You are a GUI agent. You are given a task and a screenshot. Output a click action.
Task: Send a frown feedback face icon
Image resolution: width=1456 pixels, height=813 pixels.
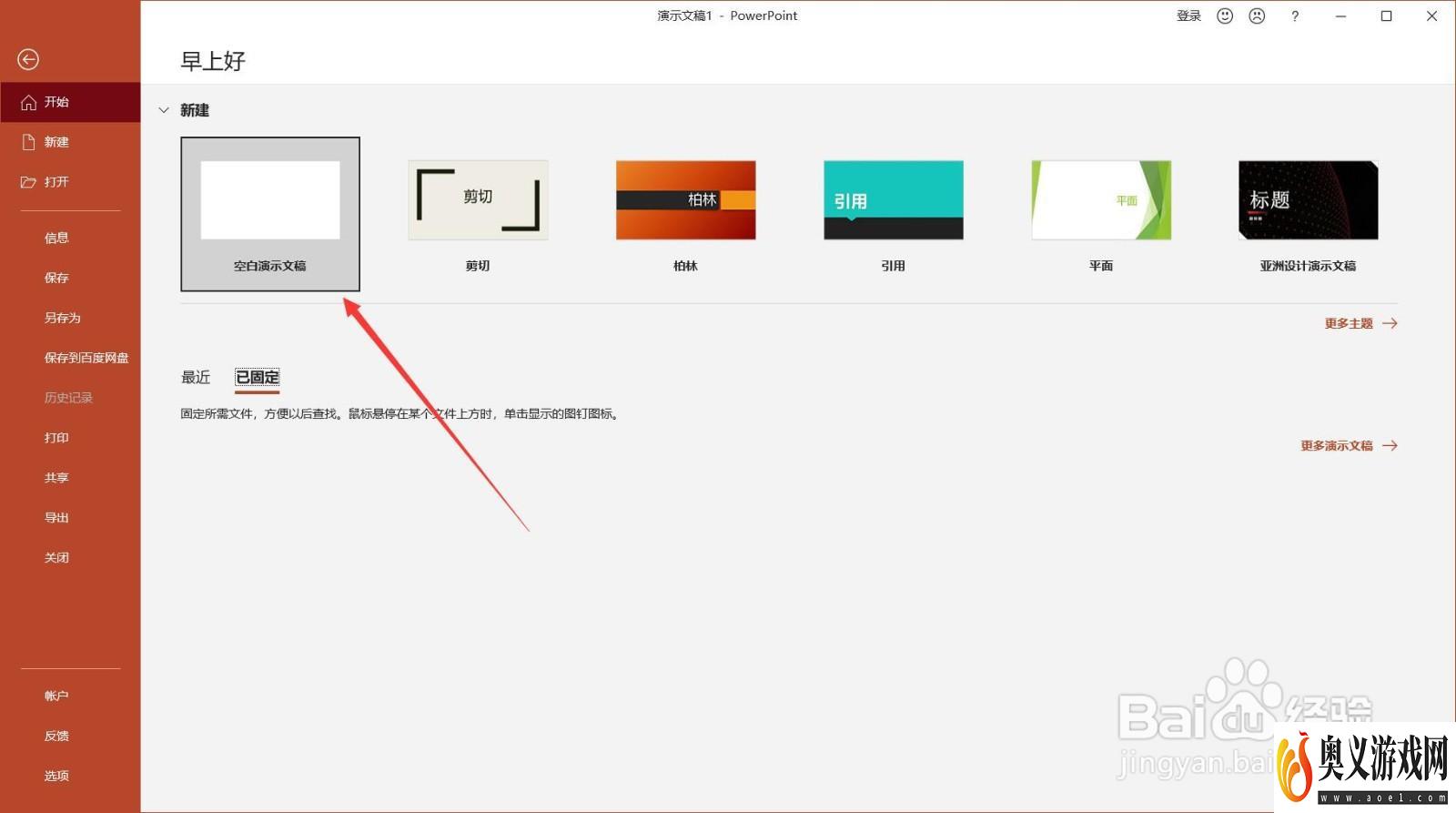tap(1257, 15)
